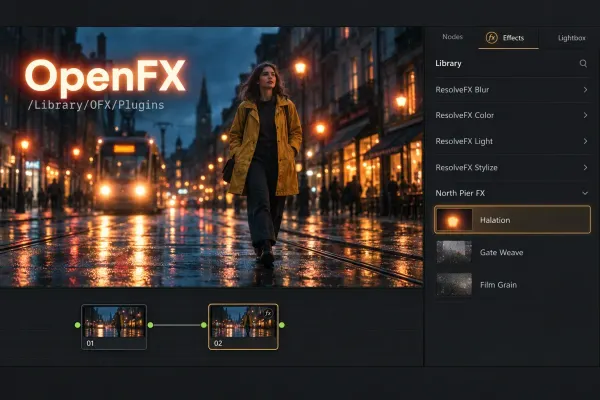Click the green output connector of node 02
This screenshot has height=400, width=600.
282,325
